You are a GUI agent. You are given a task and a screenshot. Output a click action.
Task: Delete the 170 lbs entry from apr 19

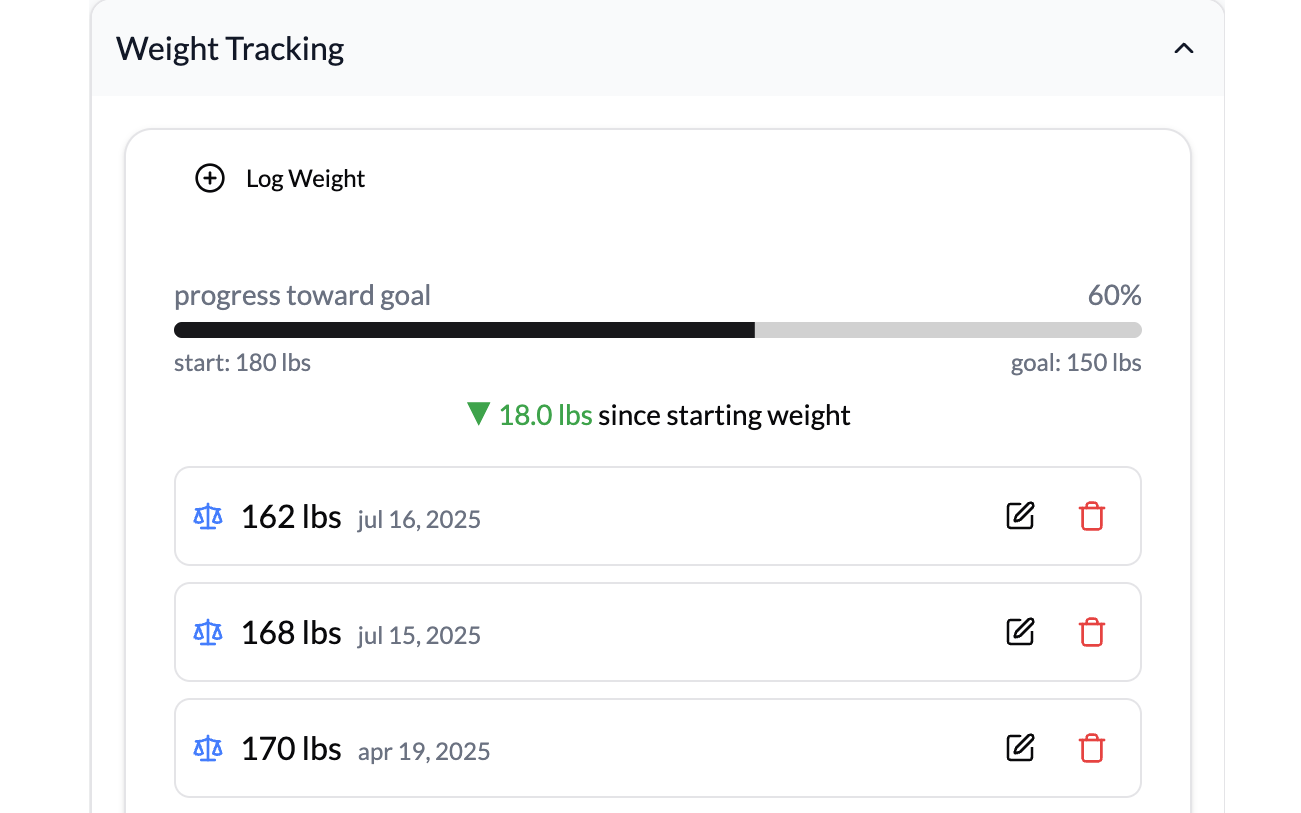click(1092, 748)
